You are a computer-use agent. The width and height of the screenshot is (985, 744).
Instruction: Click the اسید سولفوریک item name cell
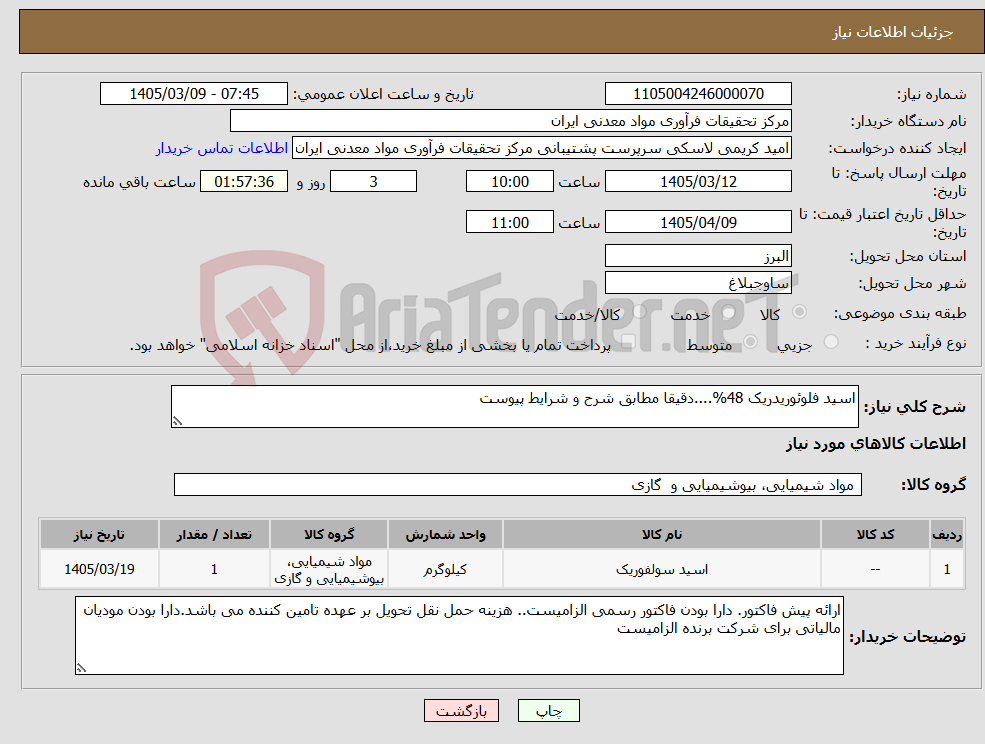[x=661, y=569]
